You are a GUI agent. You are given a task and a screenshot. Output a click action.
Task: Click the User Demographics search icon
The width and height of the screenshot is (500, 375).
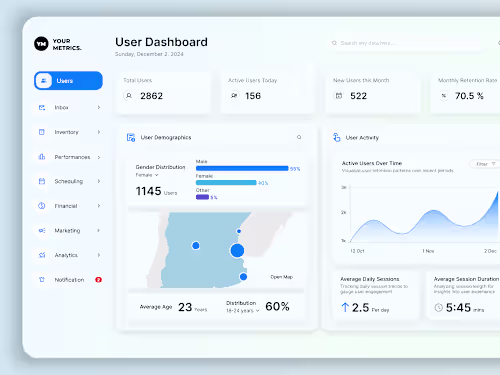tap(299, 137)
